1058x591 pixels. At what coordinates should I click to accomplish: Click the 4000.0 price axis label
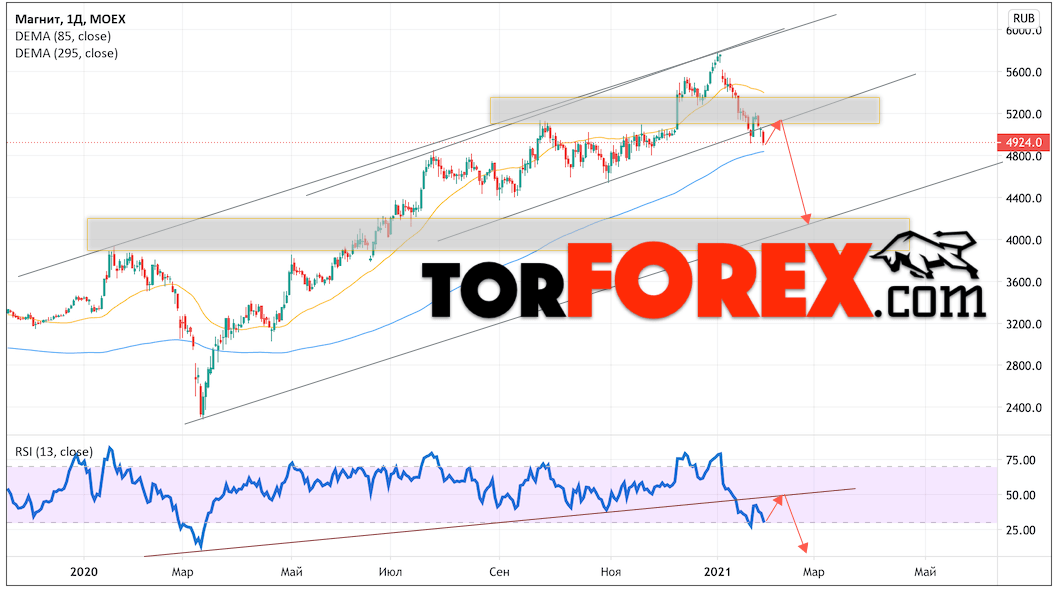pos(1024,240)
